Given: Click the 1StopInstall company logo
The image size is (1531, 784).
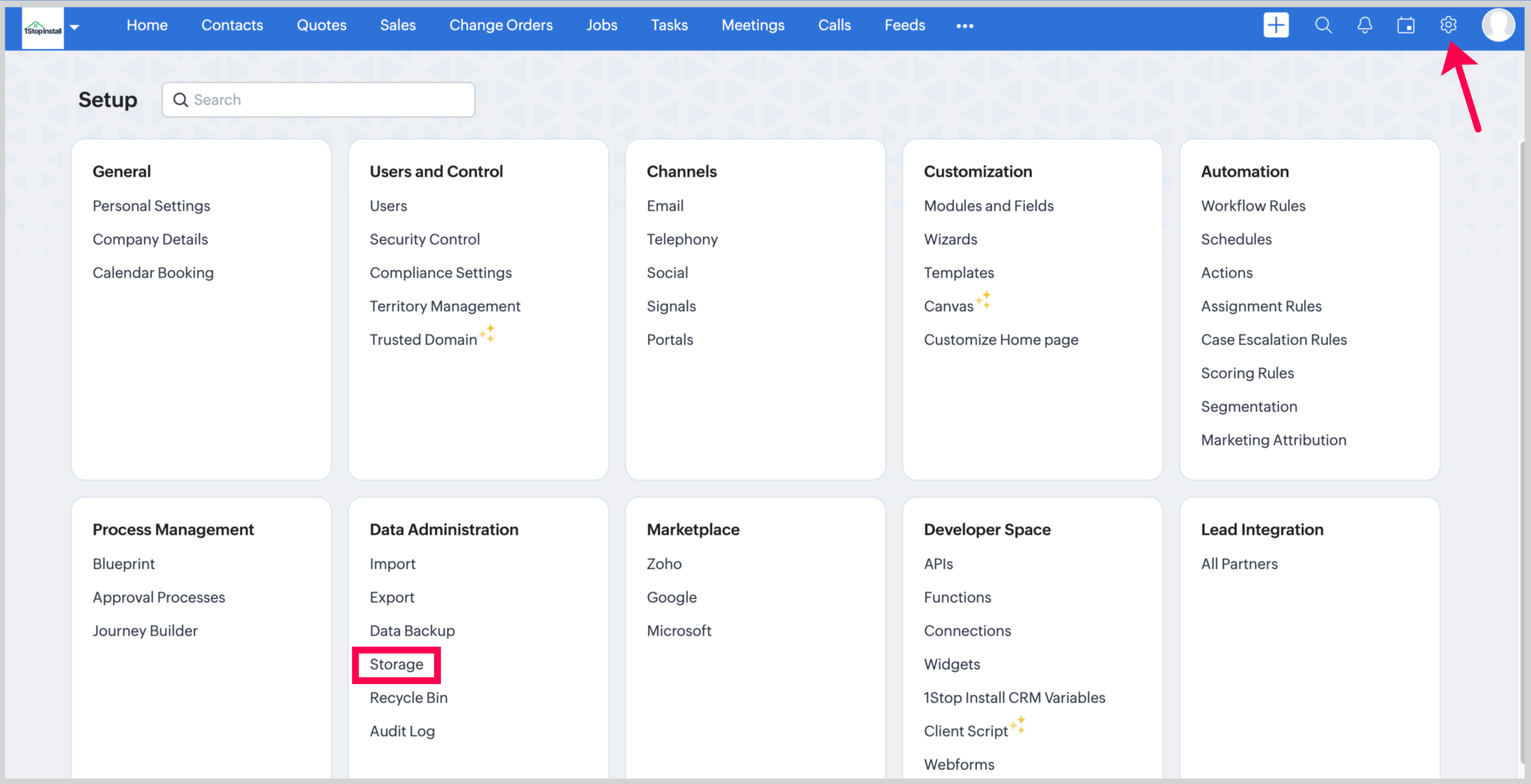Looking at the screenshot, I should point(43,28).
